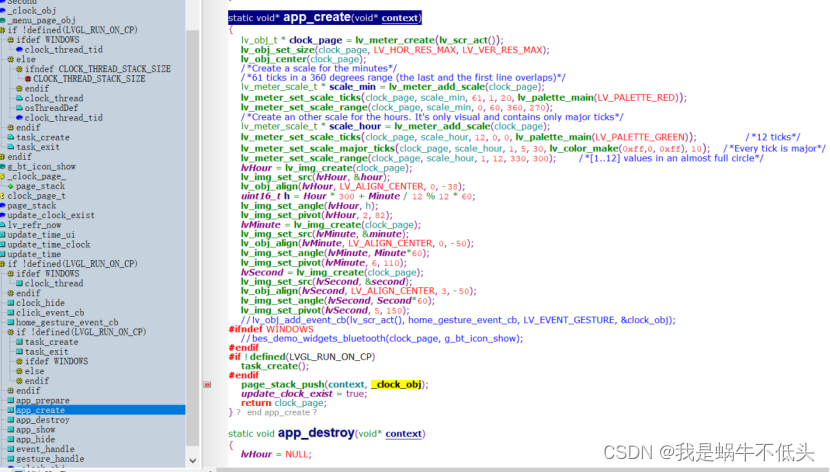Click the icon beside home_gesture_event_cb
The width and height of the screenshot is (830, 472).
point(11,322)
